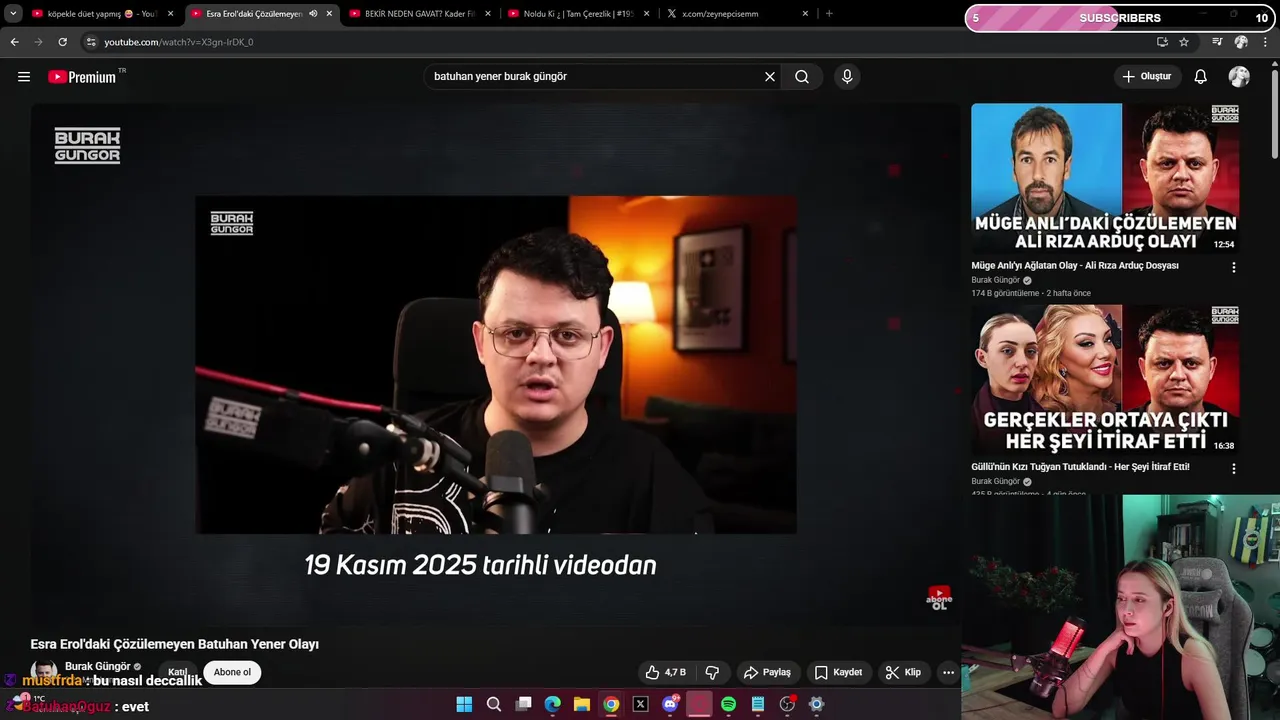
Task: Open Chrome media controls icon
Action: [1217, 42]
